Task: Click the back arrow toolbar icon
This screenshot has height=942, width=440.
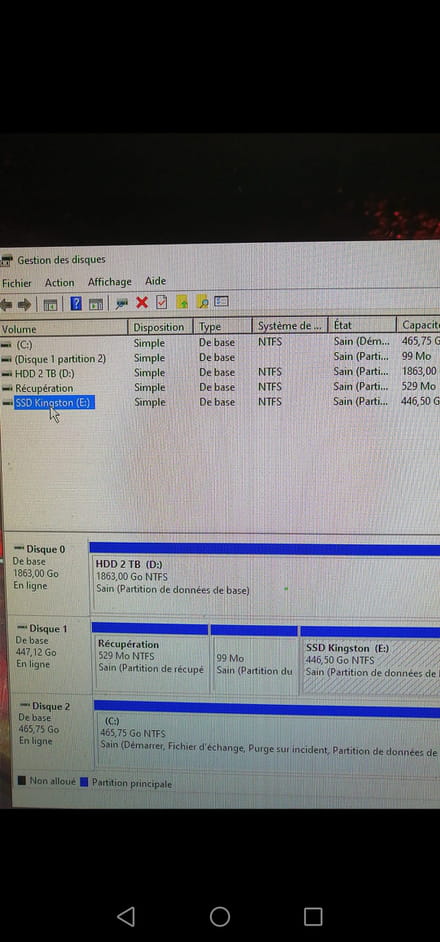Action: [6, 305]
